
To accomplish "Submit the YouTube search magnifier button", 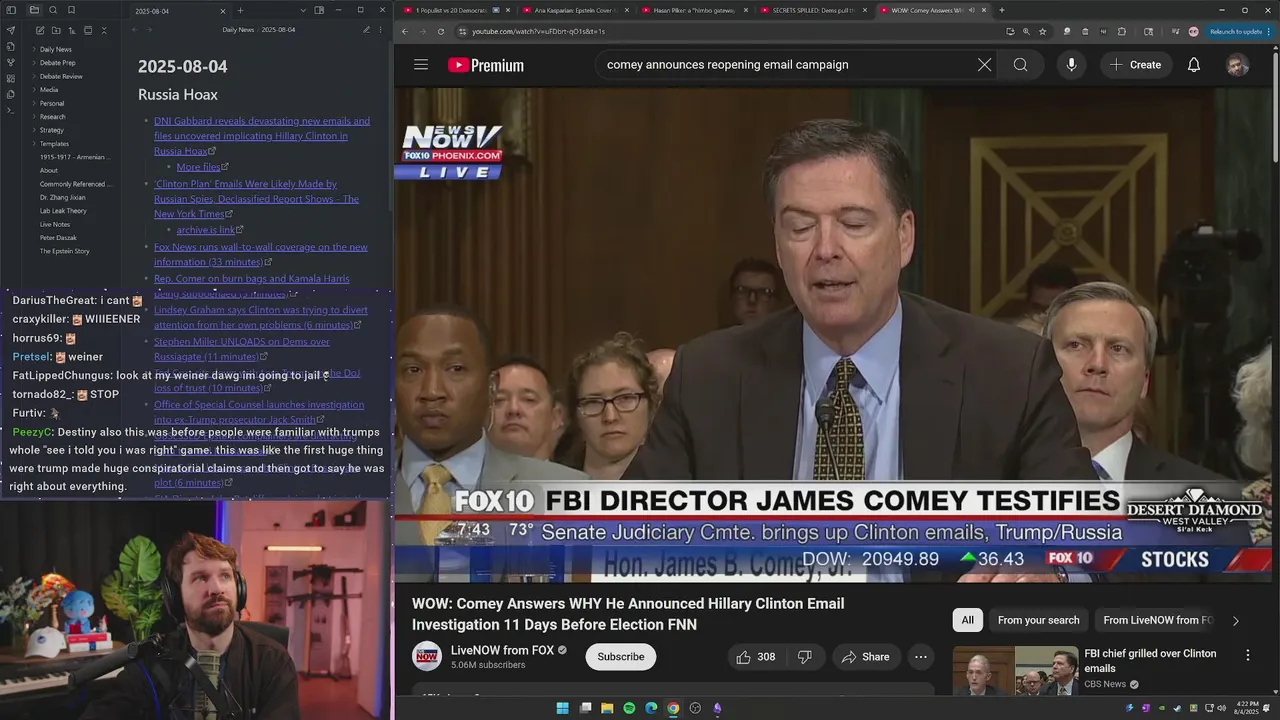I will tap(1020, 65).
